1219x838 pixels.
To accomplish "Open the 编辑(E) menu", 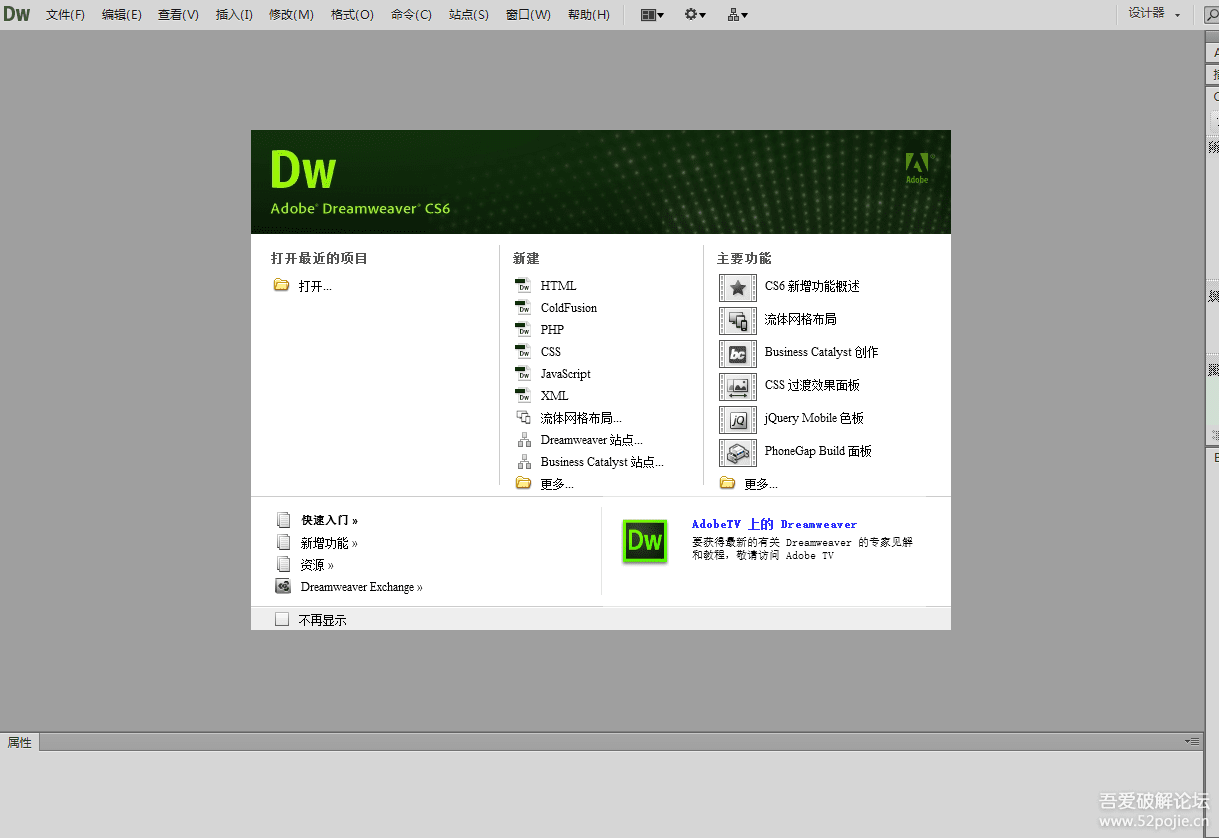I will [122, 15].
